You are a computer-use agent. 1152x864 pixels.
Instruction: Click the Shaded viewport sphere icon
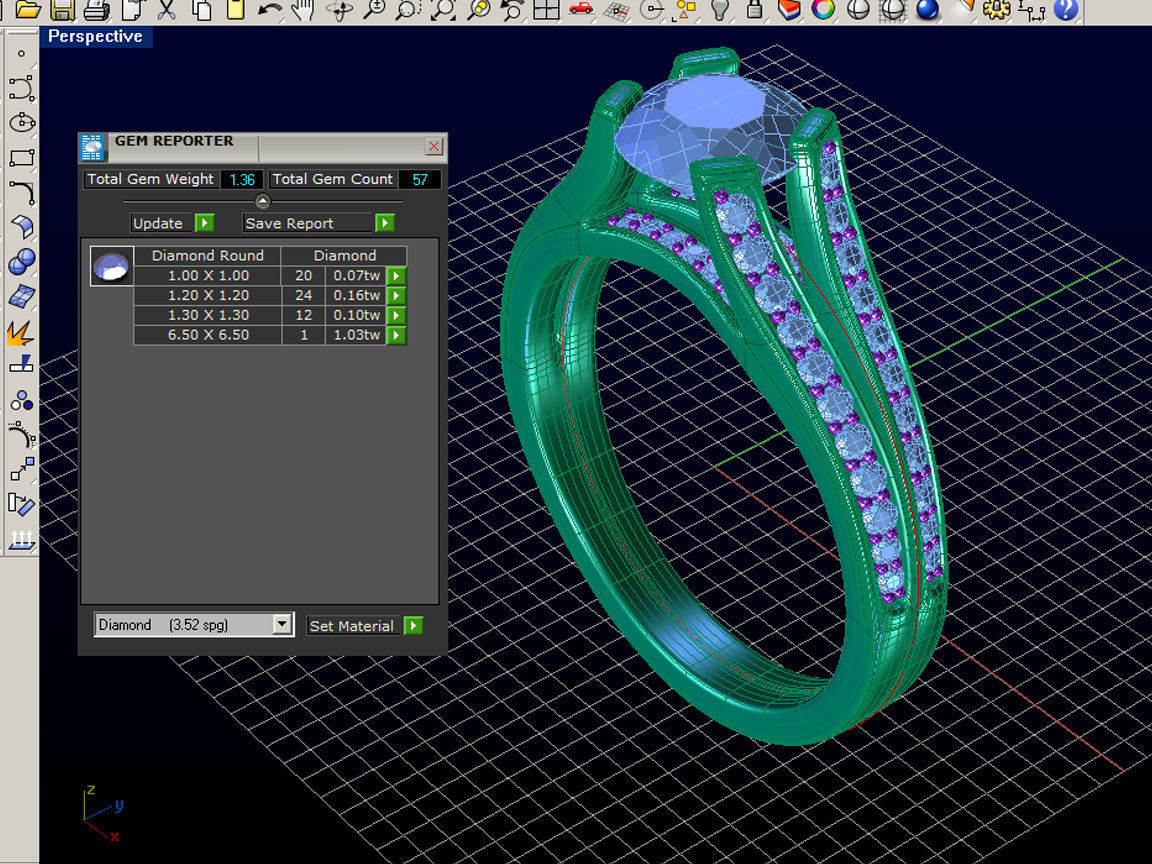coord(857,10)
